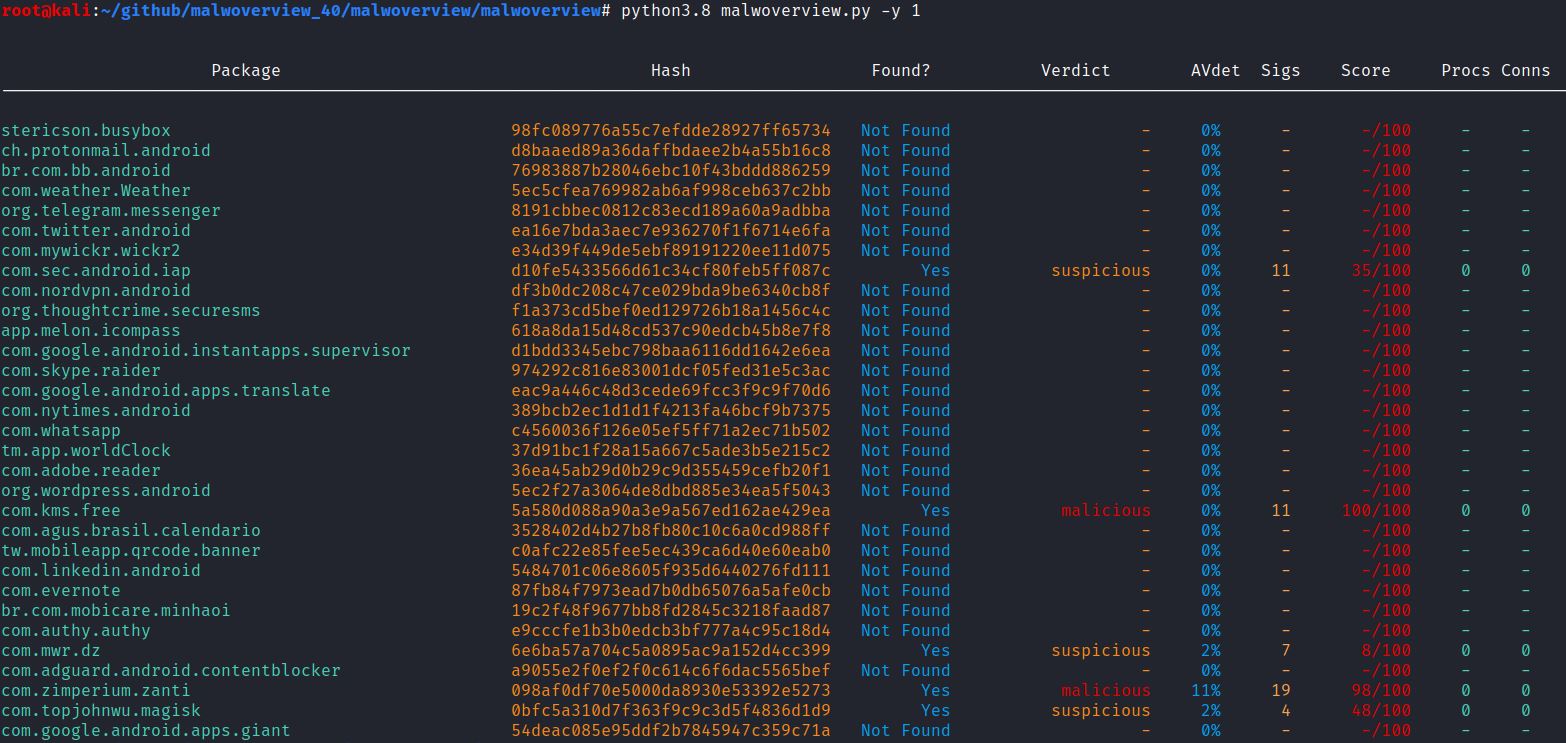Click the Sigs value 19

1281,690
